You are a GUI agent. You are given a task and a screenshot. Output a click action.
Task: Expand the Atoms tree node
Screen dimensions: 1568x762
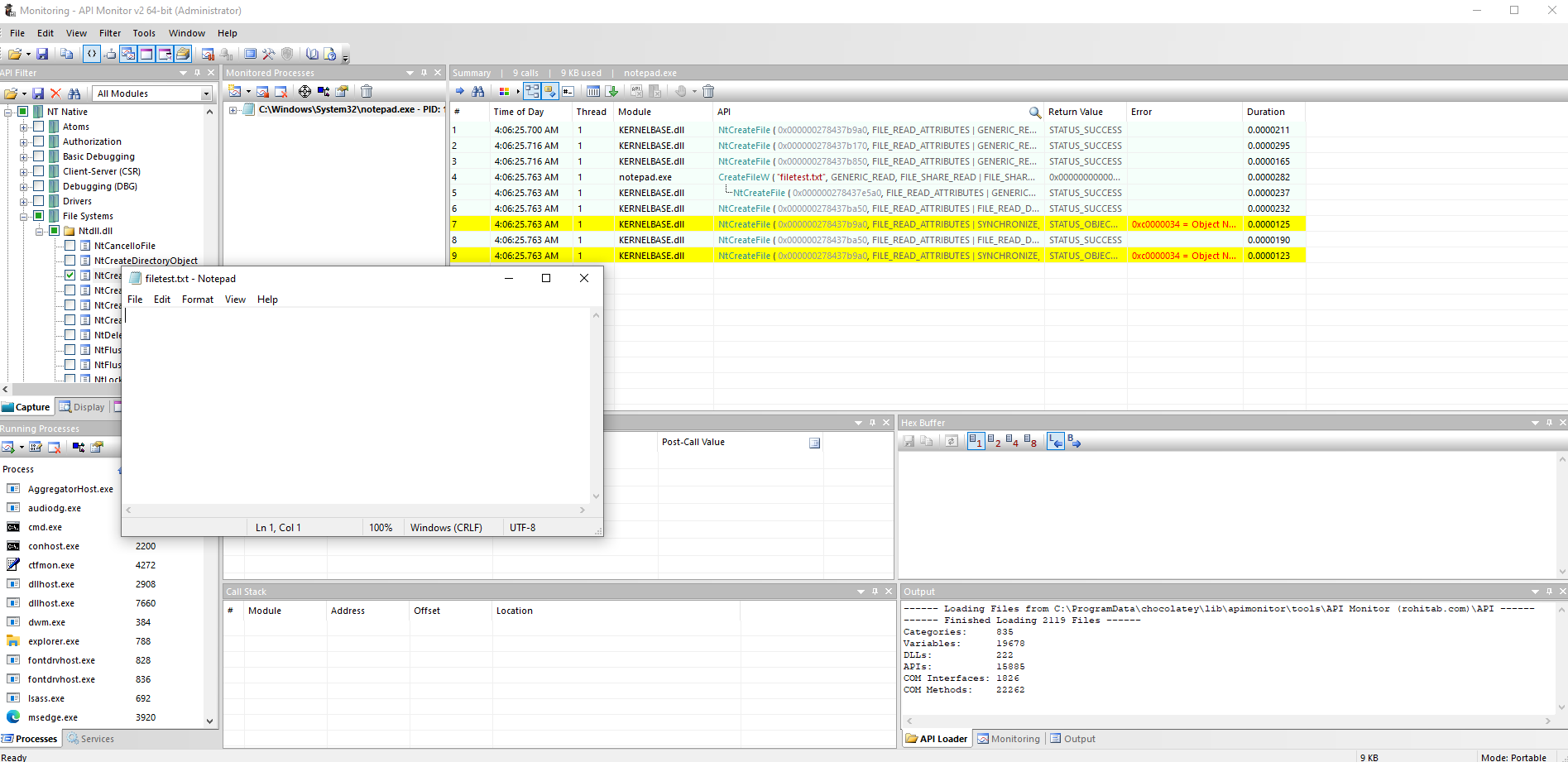tap(24, 127)
